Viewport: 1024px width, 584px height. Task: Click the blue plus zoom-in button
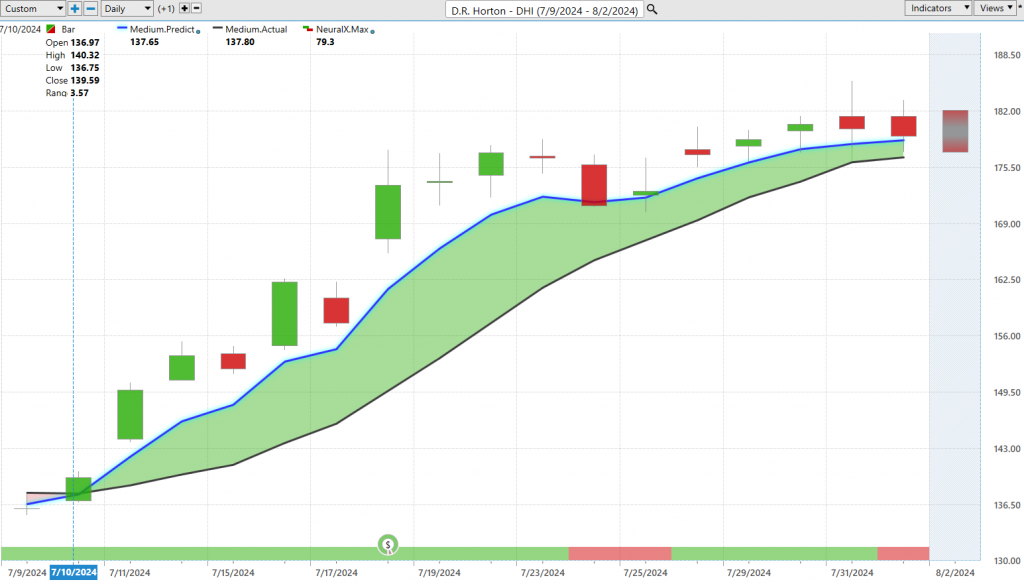(75, 8)
